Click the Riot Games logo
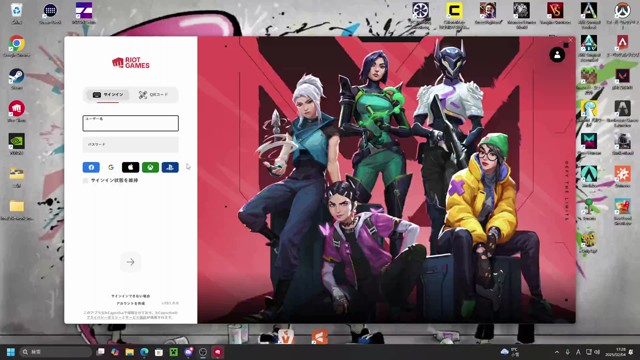 pos(131,62)
